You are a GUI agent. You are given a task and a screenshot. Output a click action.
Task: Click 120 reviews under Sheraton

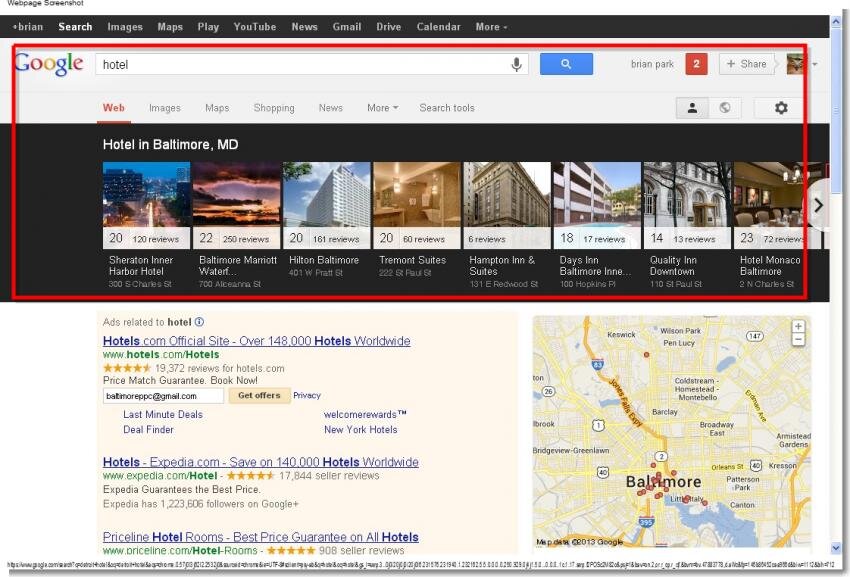155,239
